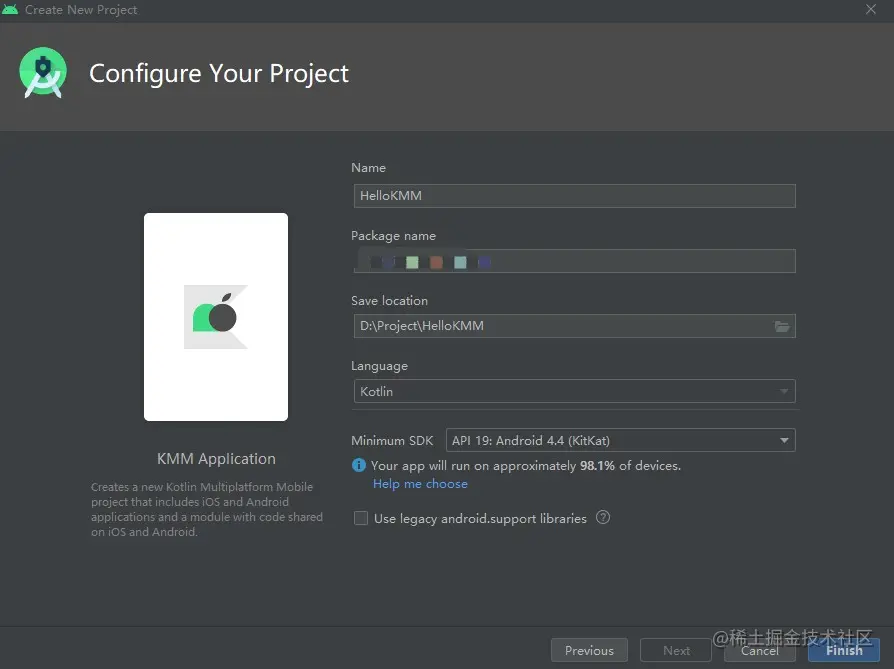
Task: Click the folder browse icon in Save location
Action: coord(782,326)
